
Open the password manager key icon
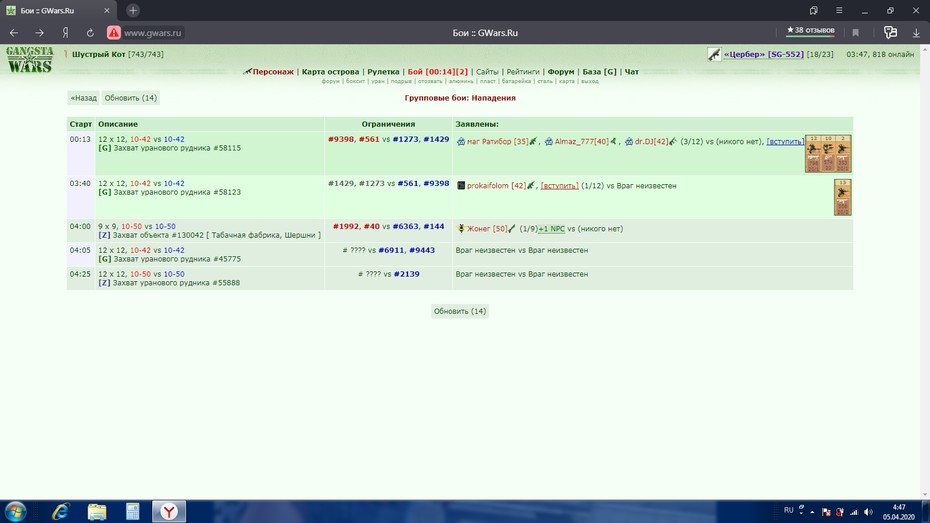pyautogui.click(x=890, y=33)
